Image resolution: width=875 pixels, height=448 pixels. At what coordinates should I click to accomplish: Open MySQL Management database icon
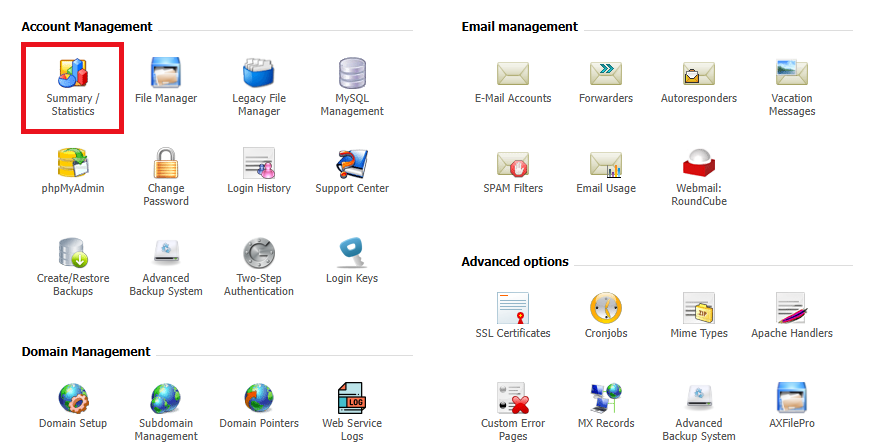352,73
